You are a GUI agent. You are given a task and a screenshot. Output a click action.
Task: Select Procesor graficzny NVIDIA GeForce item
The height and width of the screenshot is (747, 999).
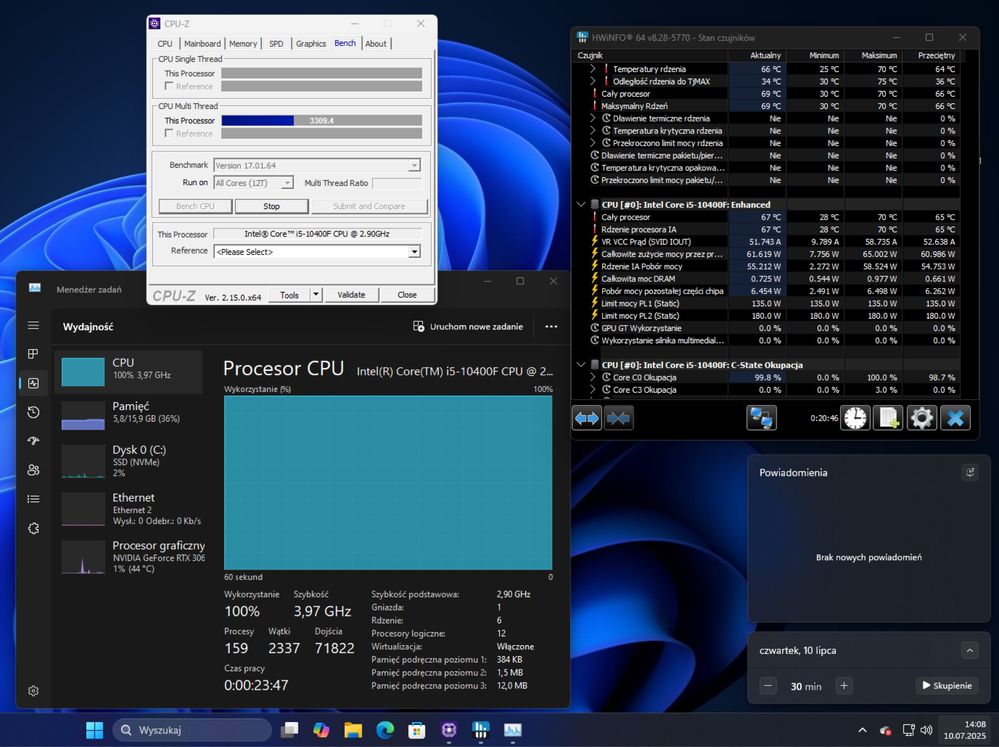[129, 556]
